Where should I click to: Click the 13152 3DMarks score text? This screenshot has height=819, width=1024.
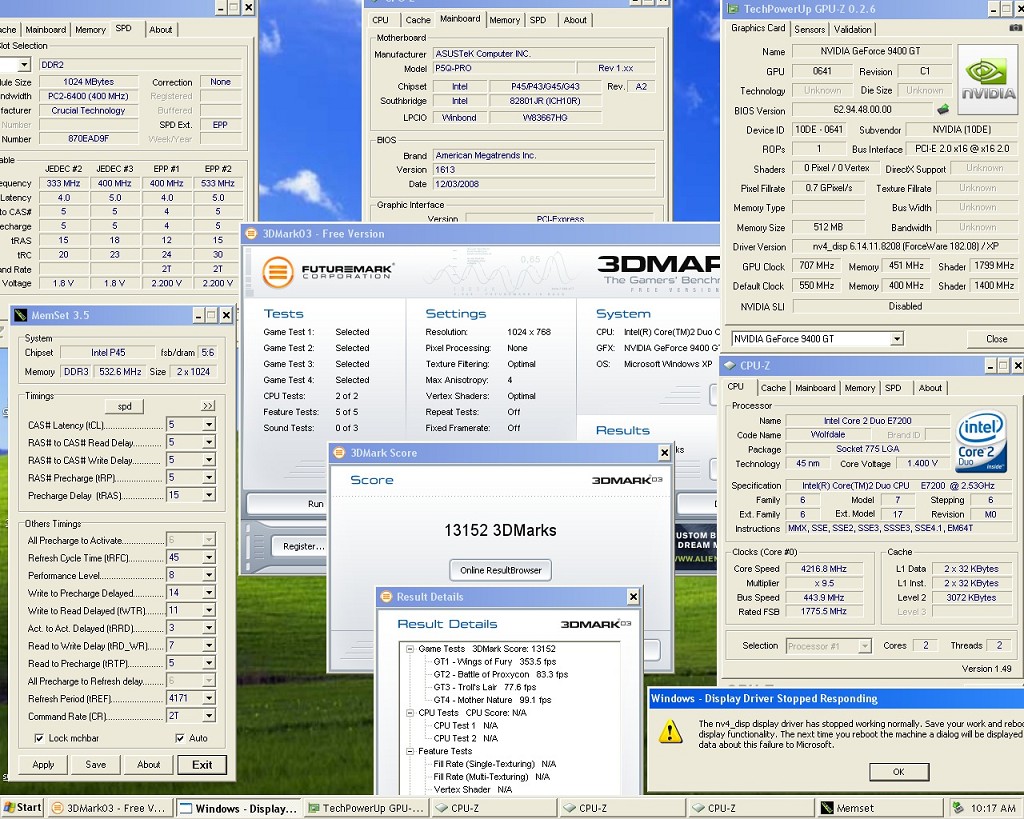coord(500,530)
